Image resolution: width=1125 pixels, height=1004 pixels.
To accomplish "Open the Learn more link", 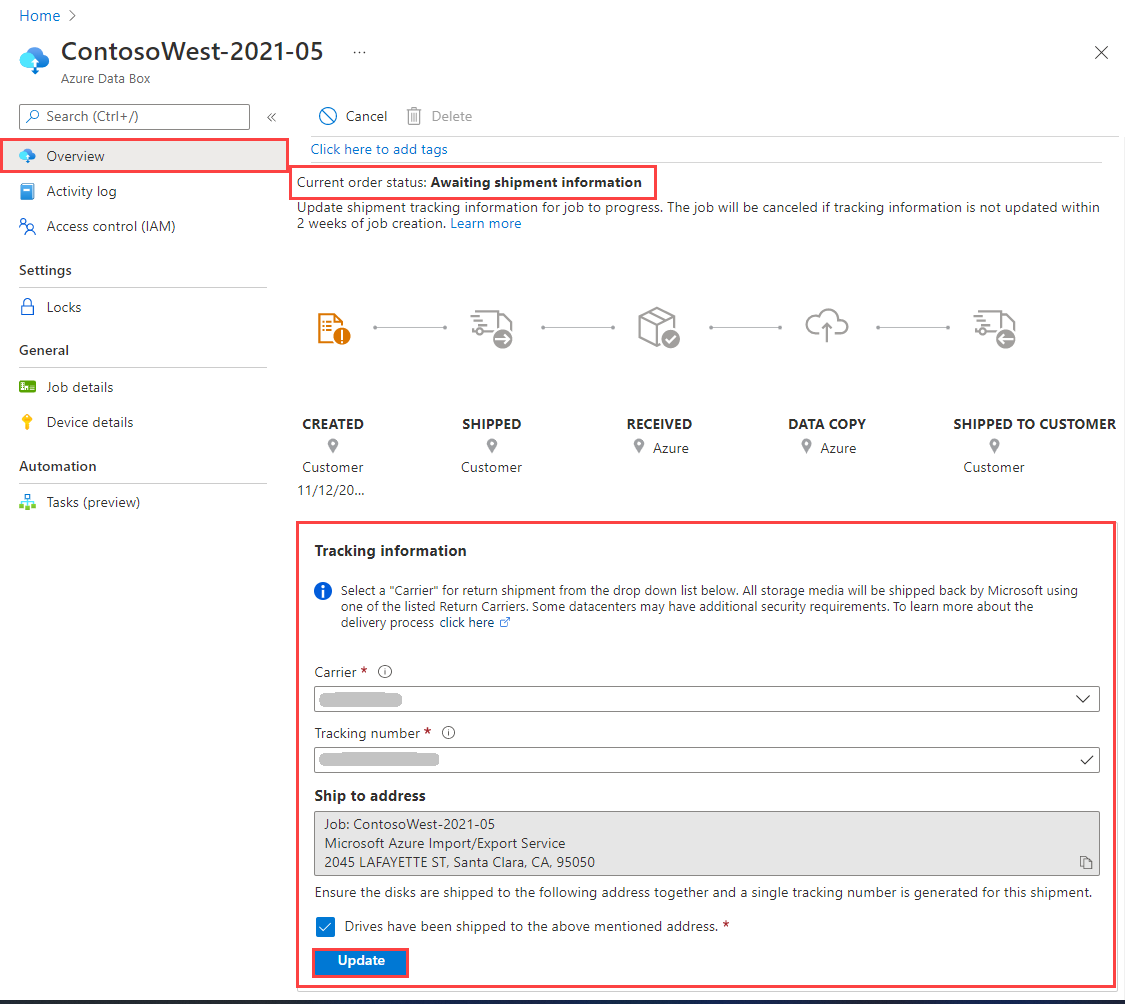I will click(x=486, y=223).
